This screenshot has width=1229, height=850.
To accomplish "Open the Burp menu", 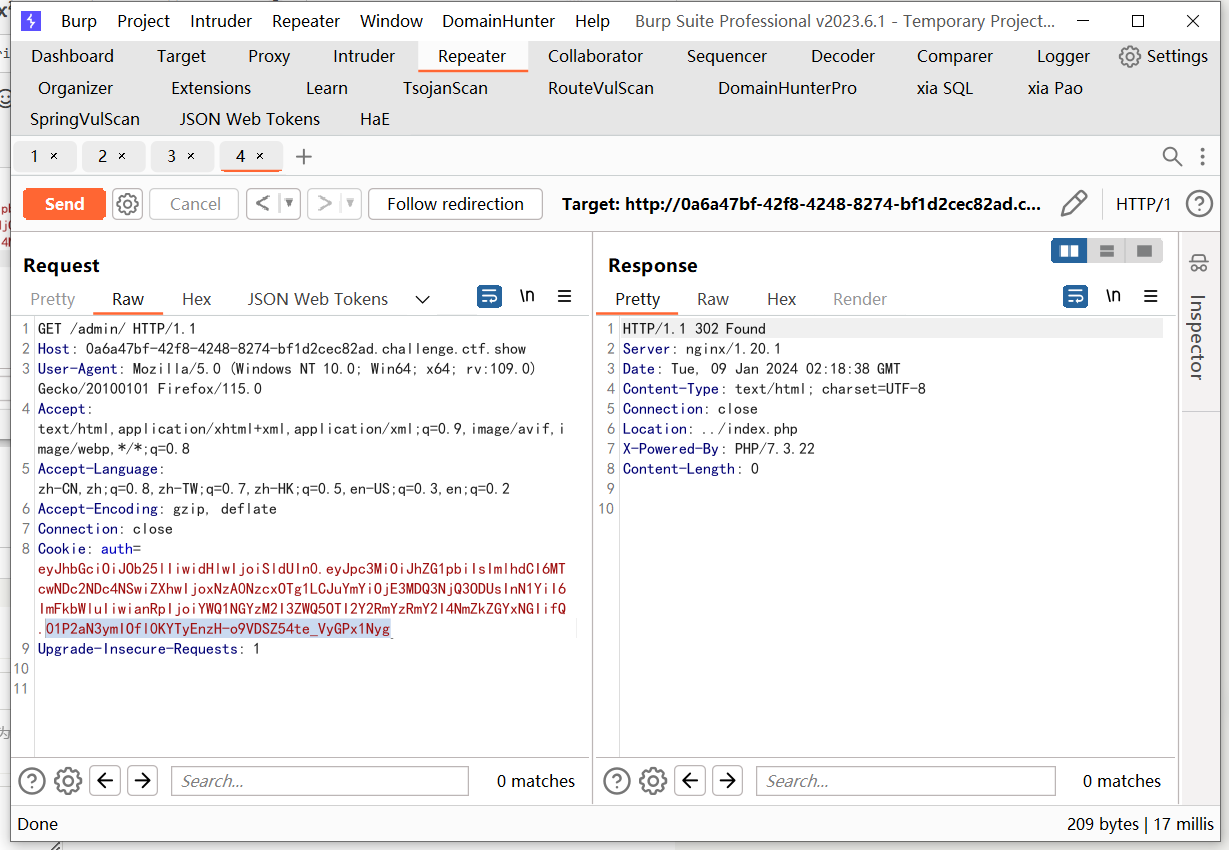I will (x=79, y=21).
